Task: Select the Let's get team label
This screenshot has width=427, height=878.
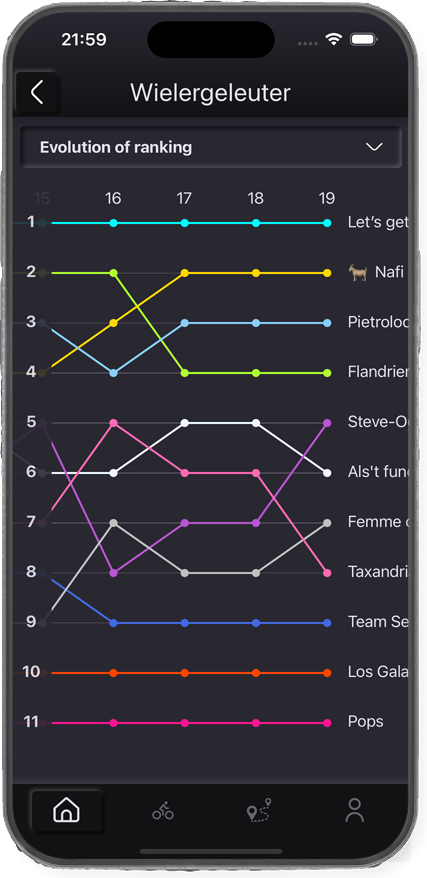Action: pos(378,222)
